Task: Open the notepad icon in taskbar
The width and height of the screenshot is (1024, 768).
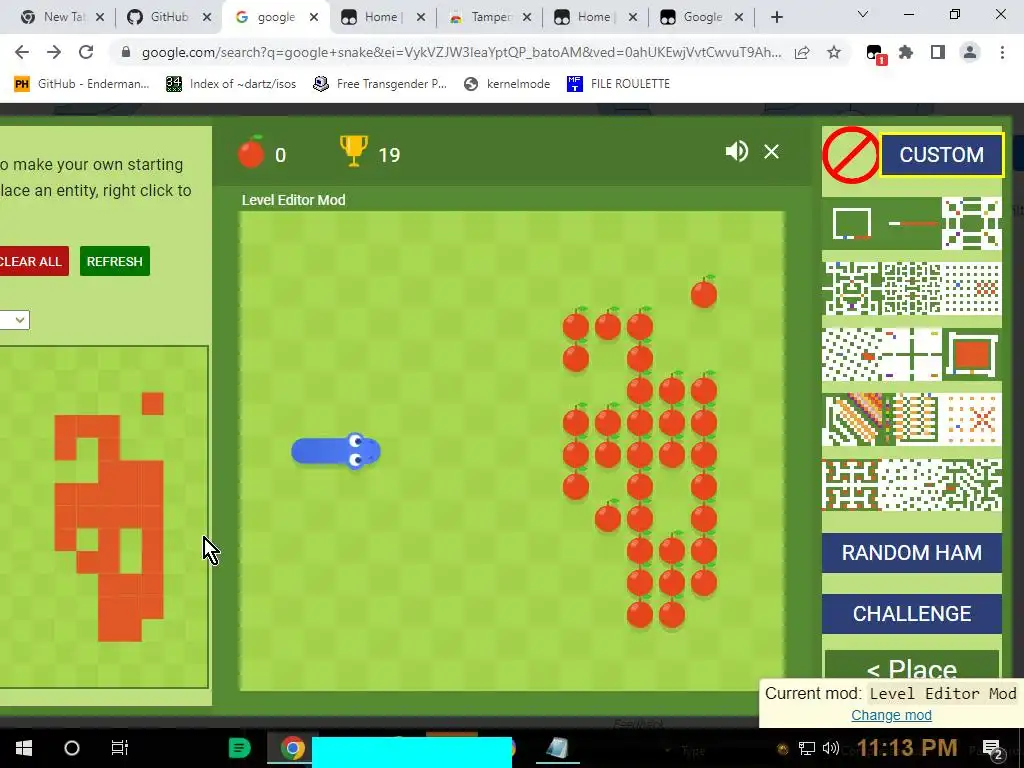Action: 557,748
